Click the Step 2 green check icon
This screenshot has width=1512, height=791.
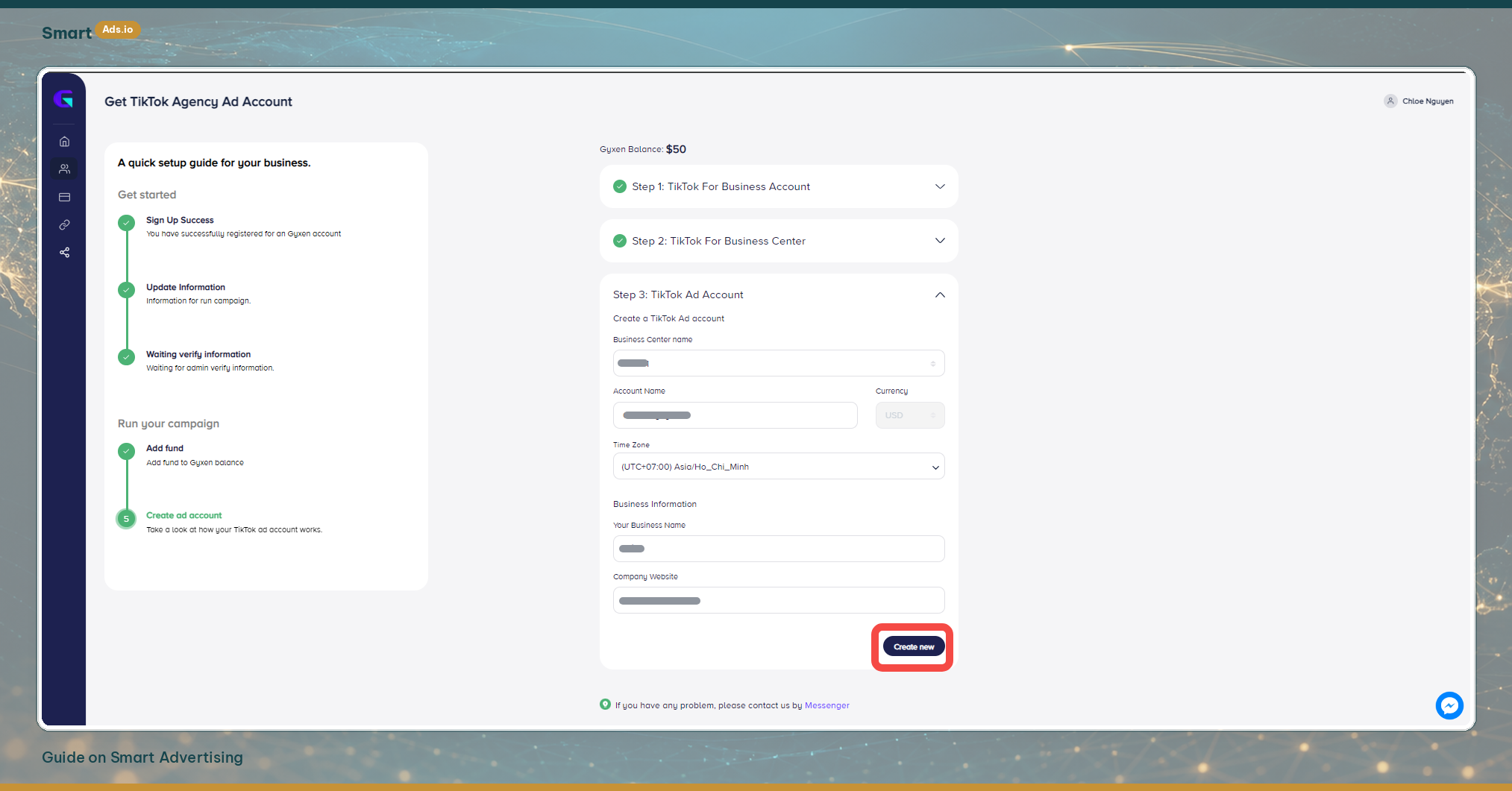620,241
